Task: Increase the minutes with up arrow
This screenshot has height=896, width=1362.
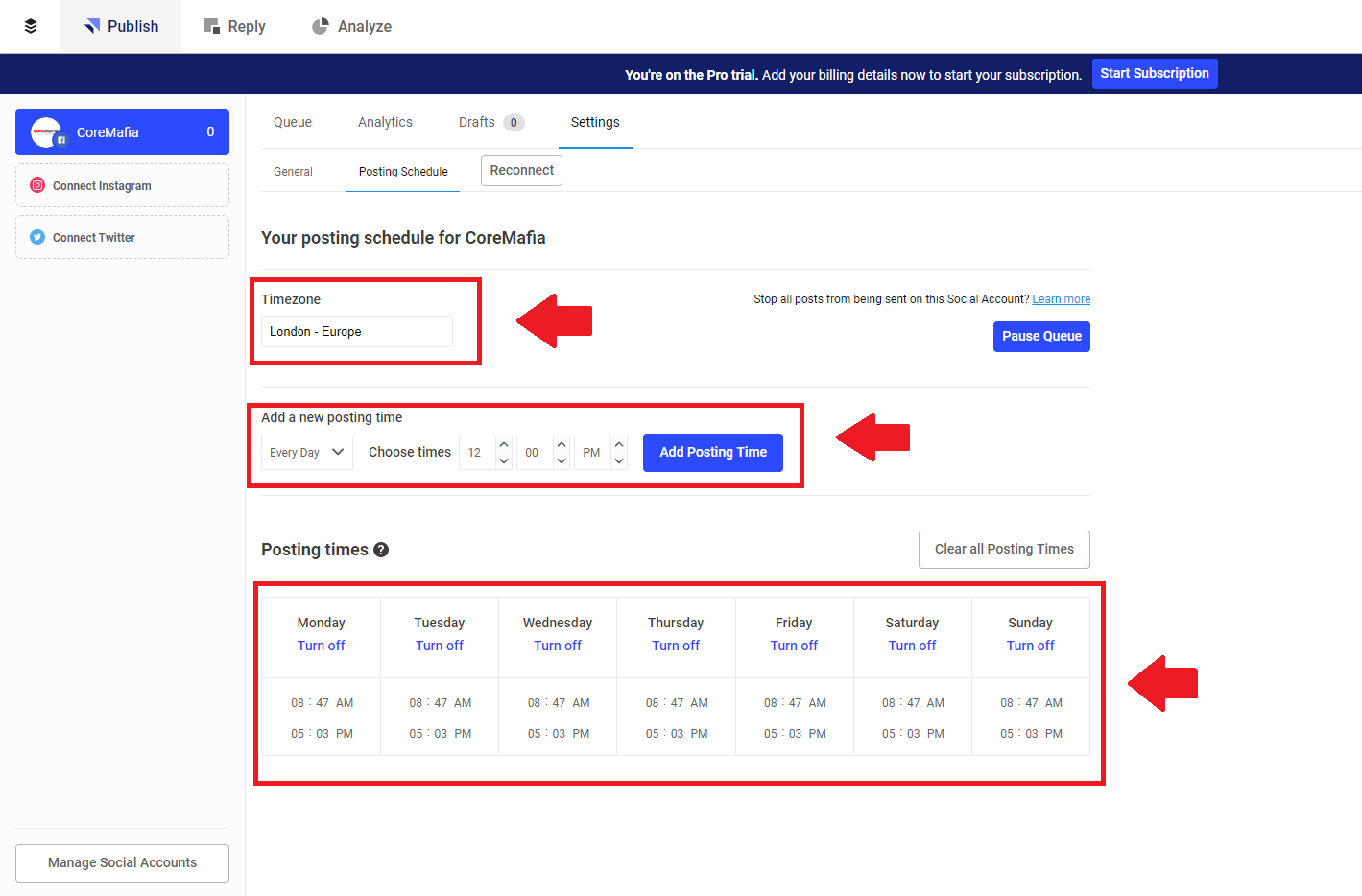Action: pos(562,444)
